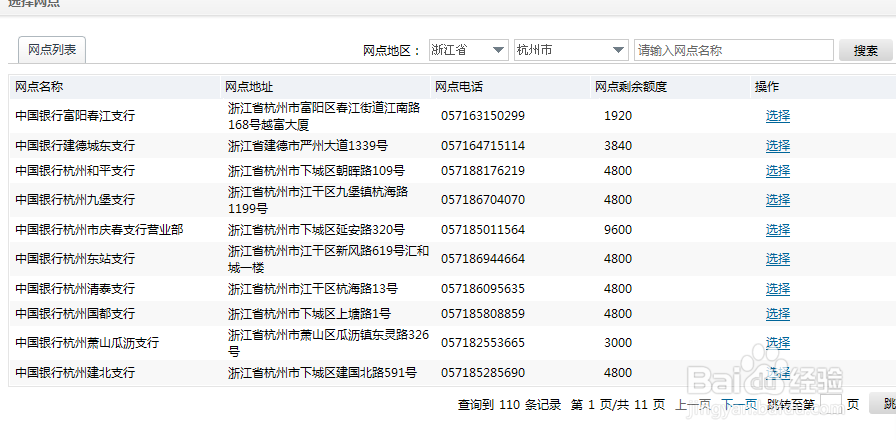The height and width of the screenshot is (440, 896).
Task: Click the 网点电话 column header
Action: click(x=458, y=87)
